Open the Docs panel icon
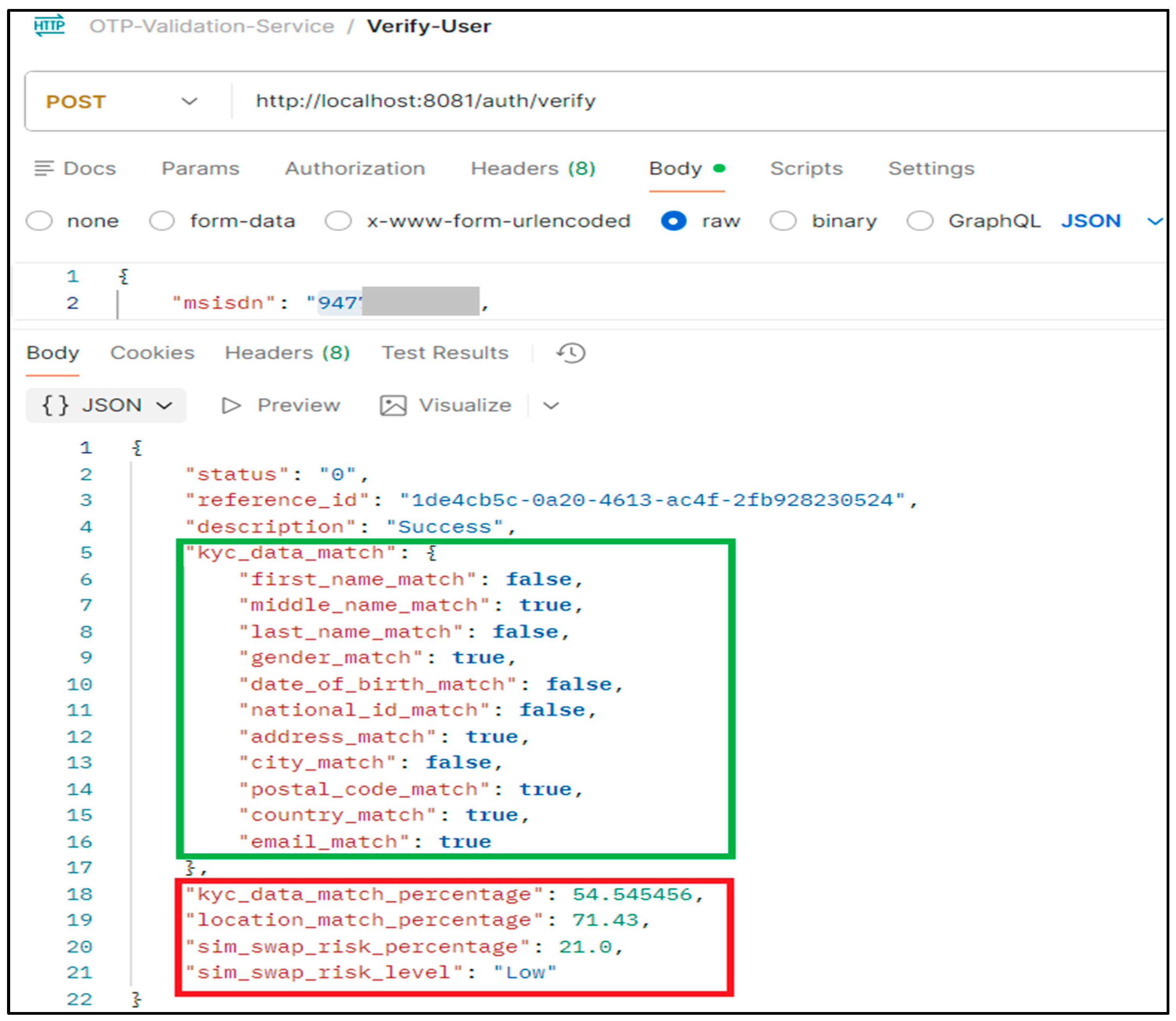Viewport: 1176px width, 1021px height. click(x=43, y=168)
